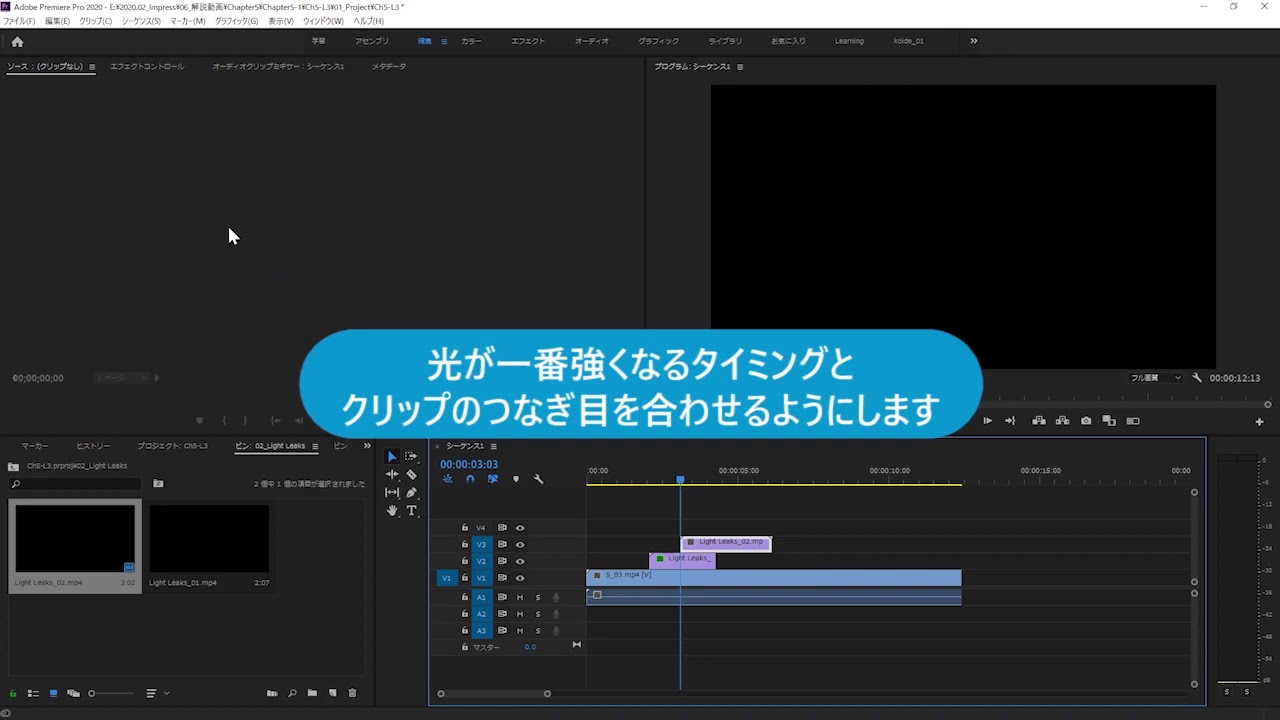Switch to エフェクトコントロール tab
Screen dimensions: 1280x720
[147, 67]
